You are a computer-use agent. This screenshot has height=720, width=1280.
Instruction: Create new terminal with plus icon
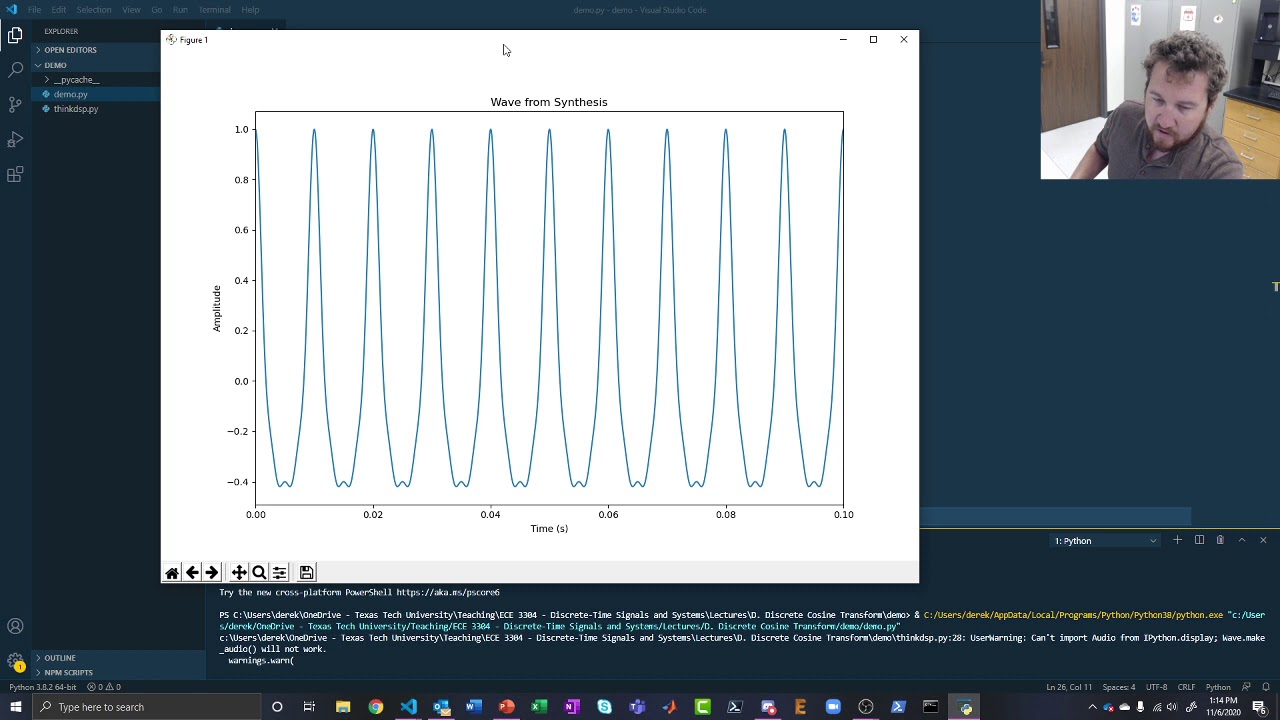tap(1177, 540)
